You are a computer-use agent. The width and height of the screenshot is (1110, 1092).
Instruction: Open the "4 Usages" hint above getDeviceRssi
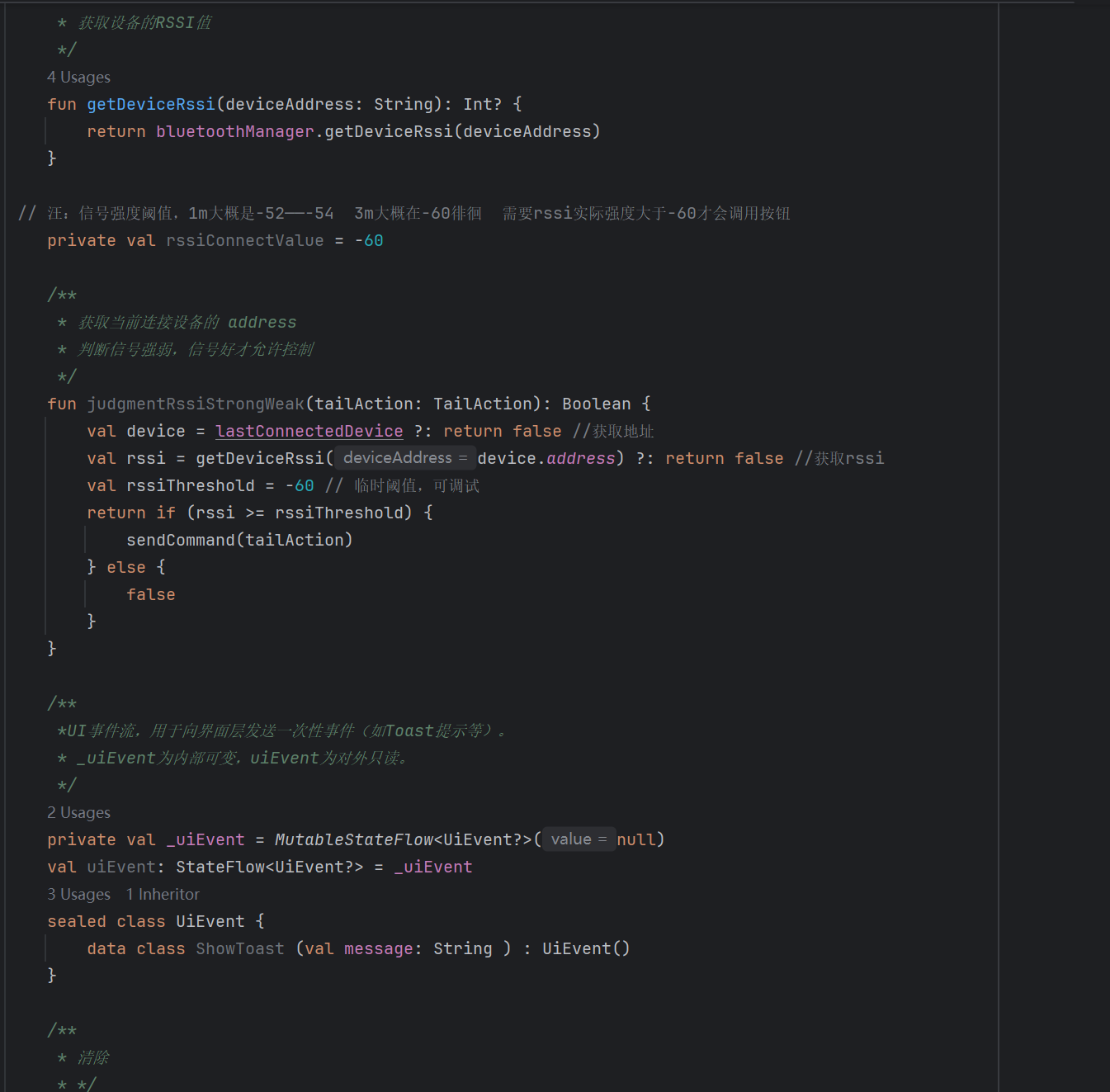point(78,77)
